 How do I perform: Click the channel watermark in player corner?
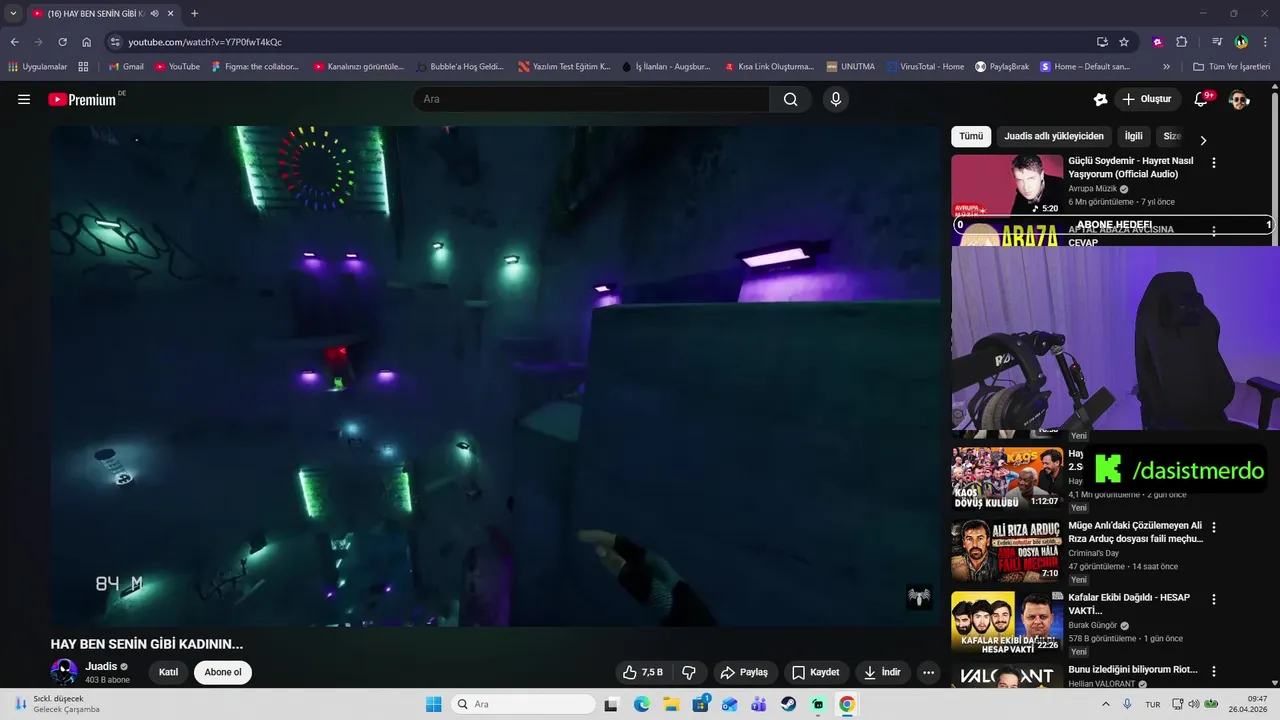[x=919, y=597]
